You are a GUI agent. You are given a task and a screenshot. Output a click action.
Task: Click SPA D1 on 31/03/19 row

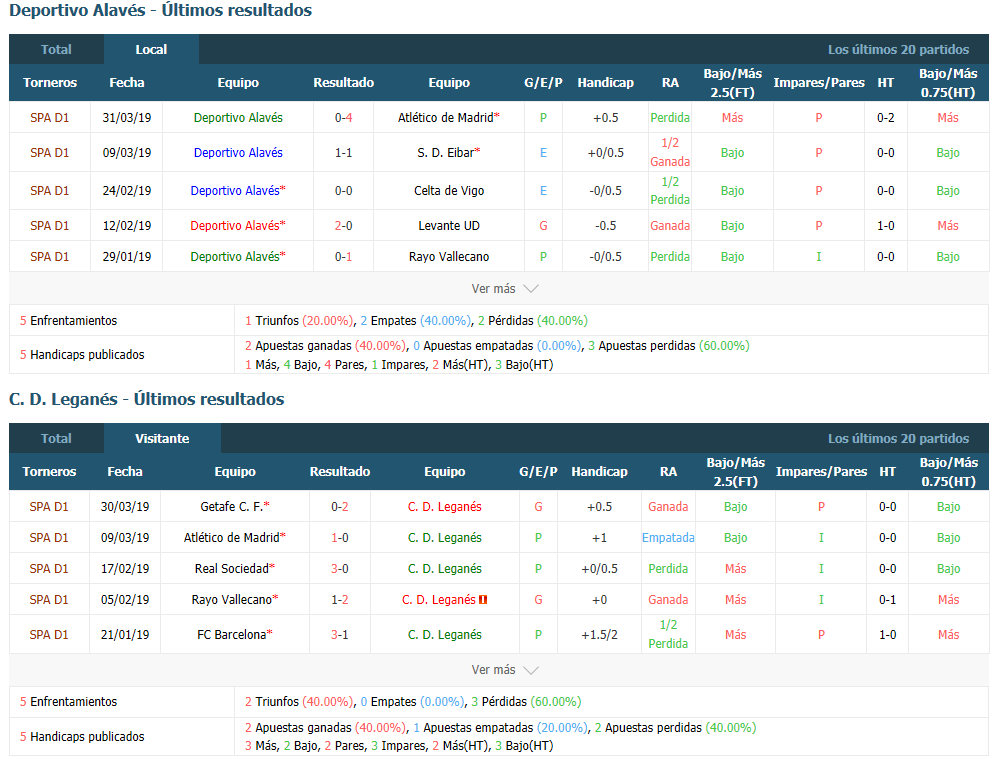tap(49, 117)
